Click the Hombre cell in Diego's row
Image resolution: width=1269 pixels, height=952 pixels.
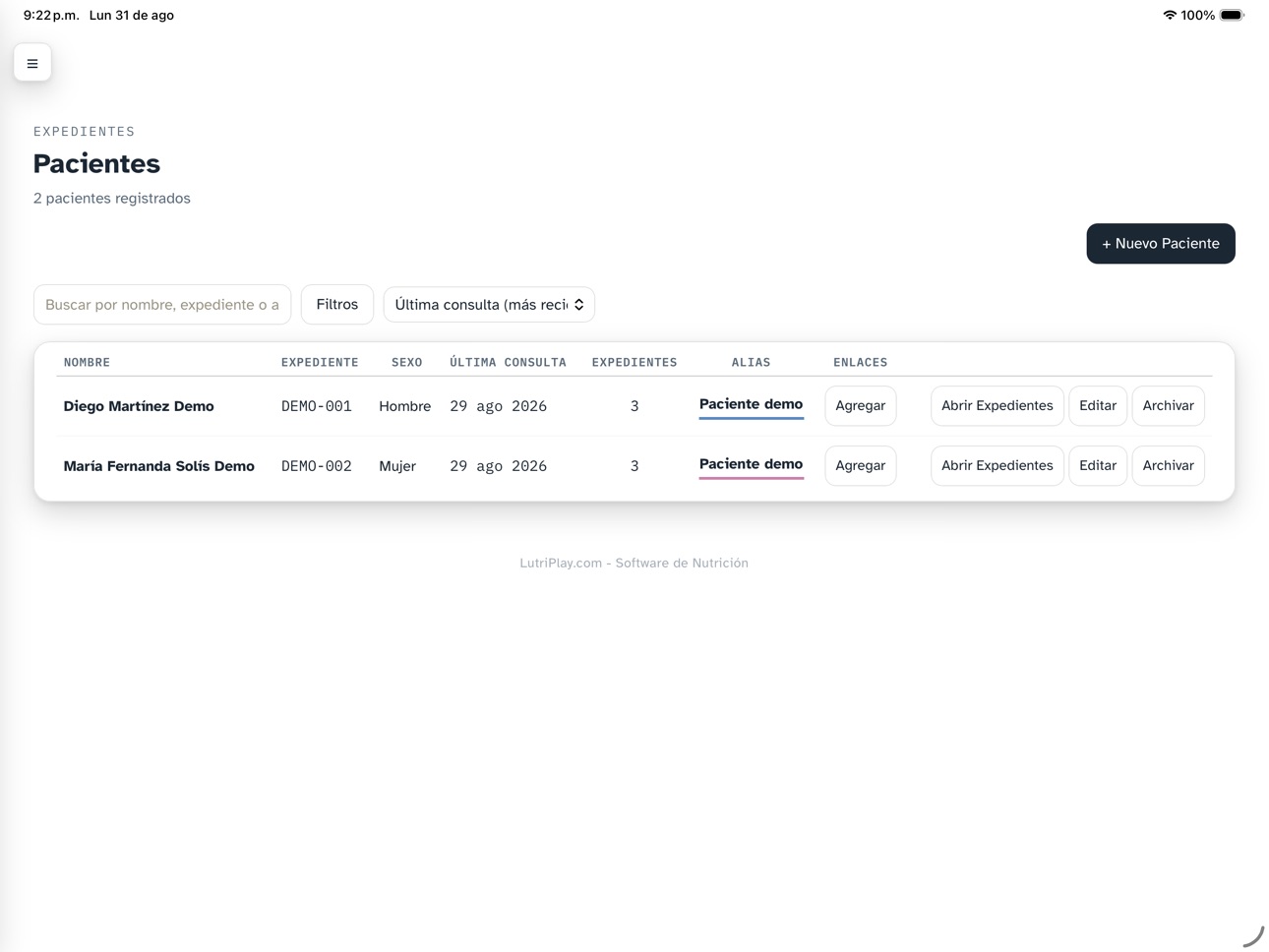click(x=405, y=406)
